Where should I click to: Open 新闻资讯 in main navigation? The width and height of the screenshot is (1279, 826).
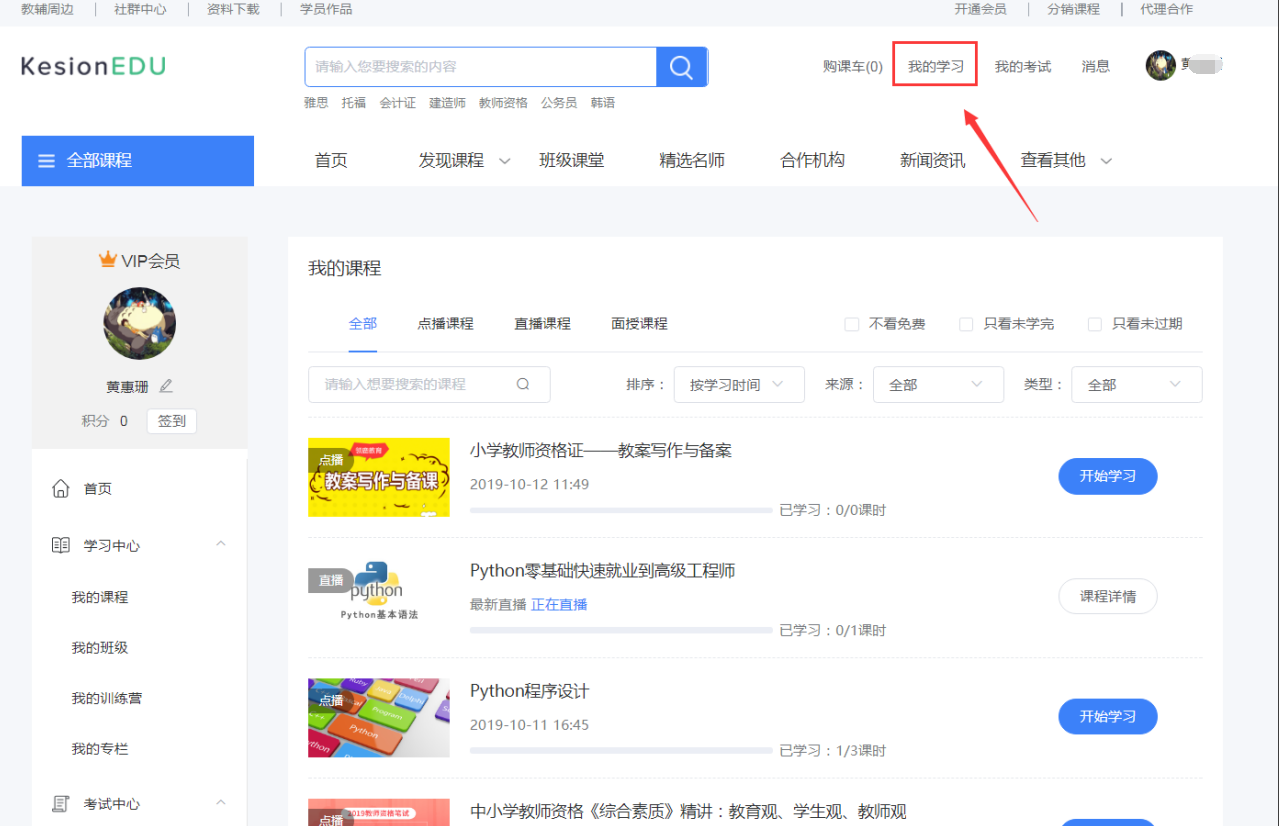[x=932, y=160]
